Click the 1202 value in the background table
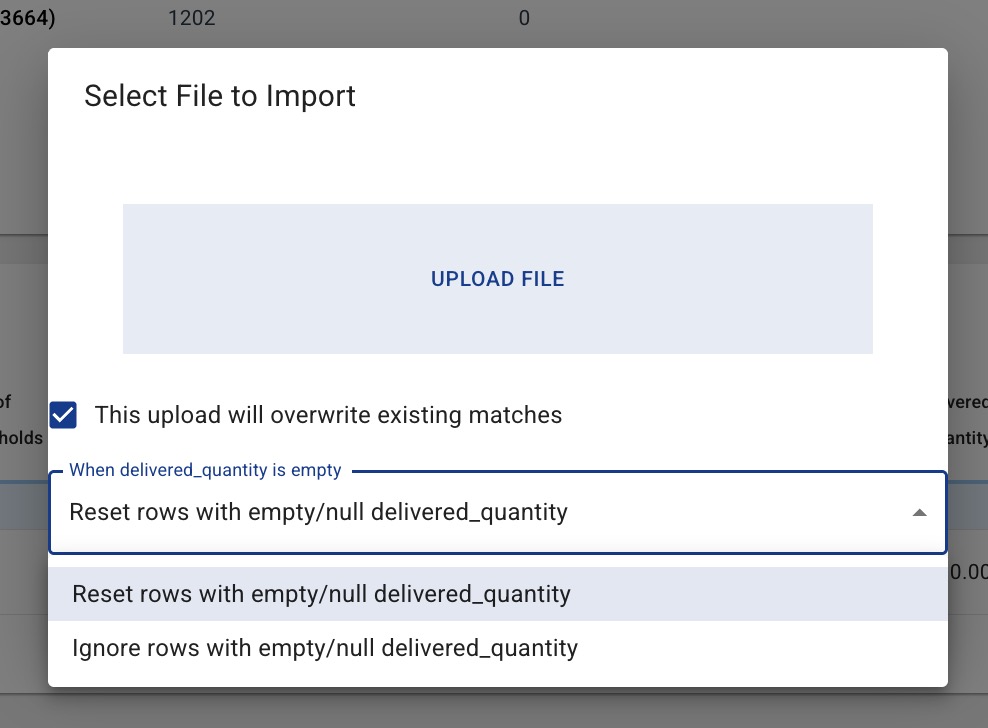The width and height of the screenshot is (988, 728). [x=192, y=18]
